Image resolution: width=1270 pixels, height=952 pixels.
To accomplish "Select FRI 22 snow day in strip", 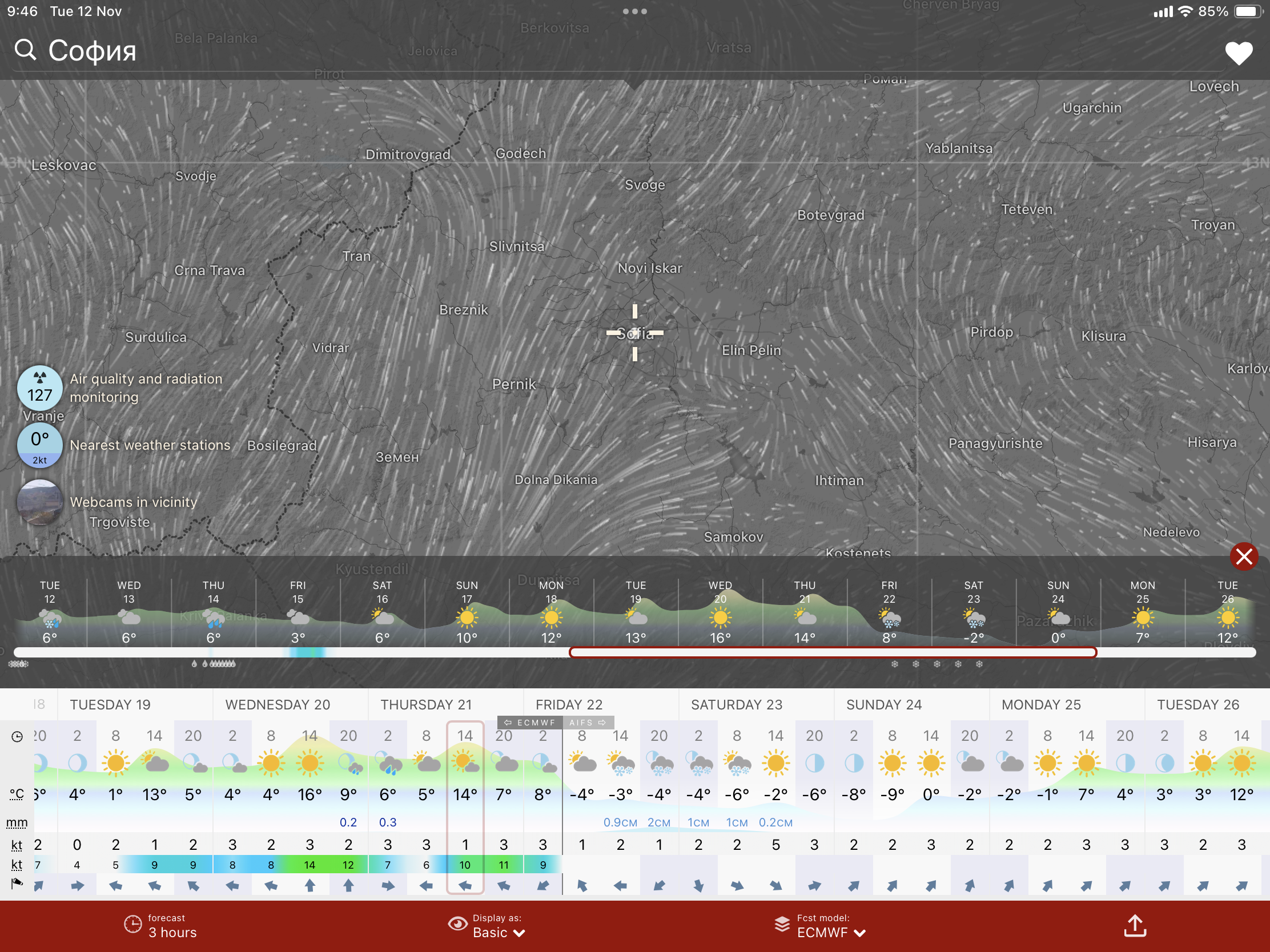I will tap(889, 612).
